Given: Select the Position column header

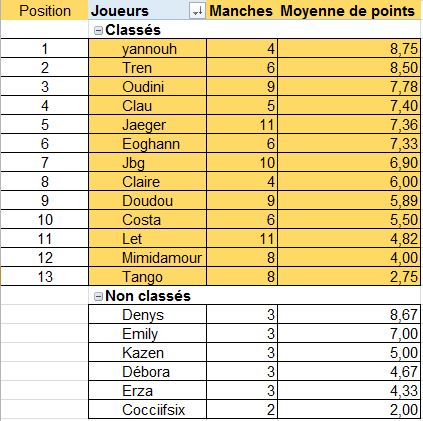Looking at the screenshot, I should pyautogui.click(x=45, y=11).
